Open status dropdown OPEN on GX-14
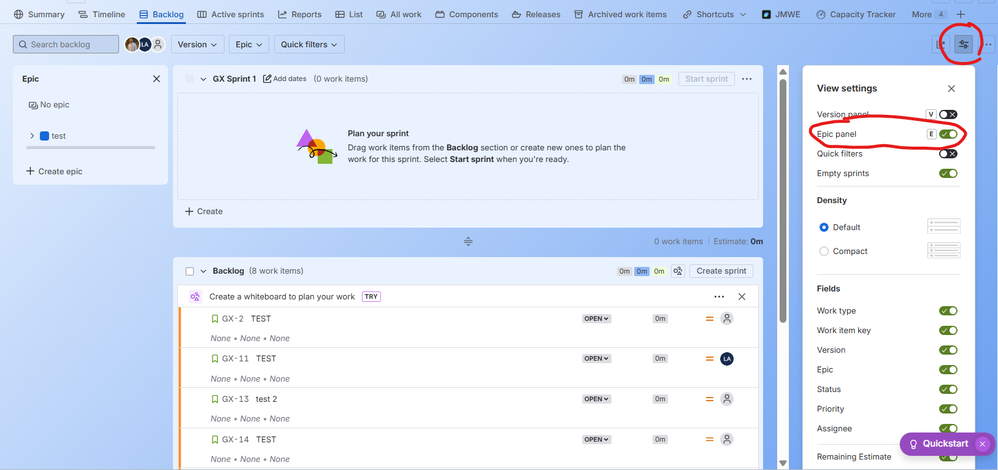 [x=596, y=439]
